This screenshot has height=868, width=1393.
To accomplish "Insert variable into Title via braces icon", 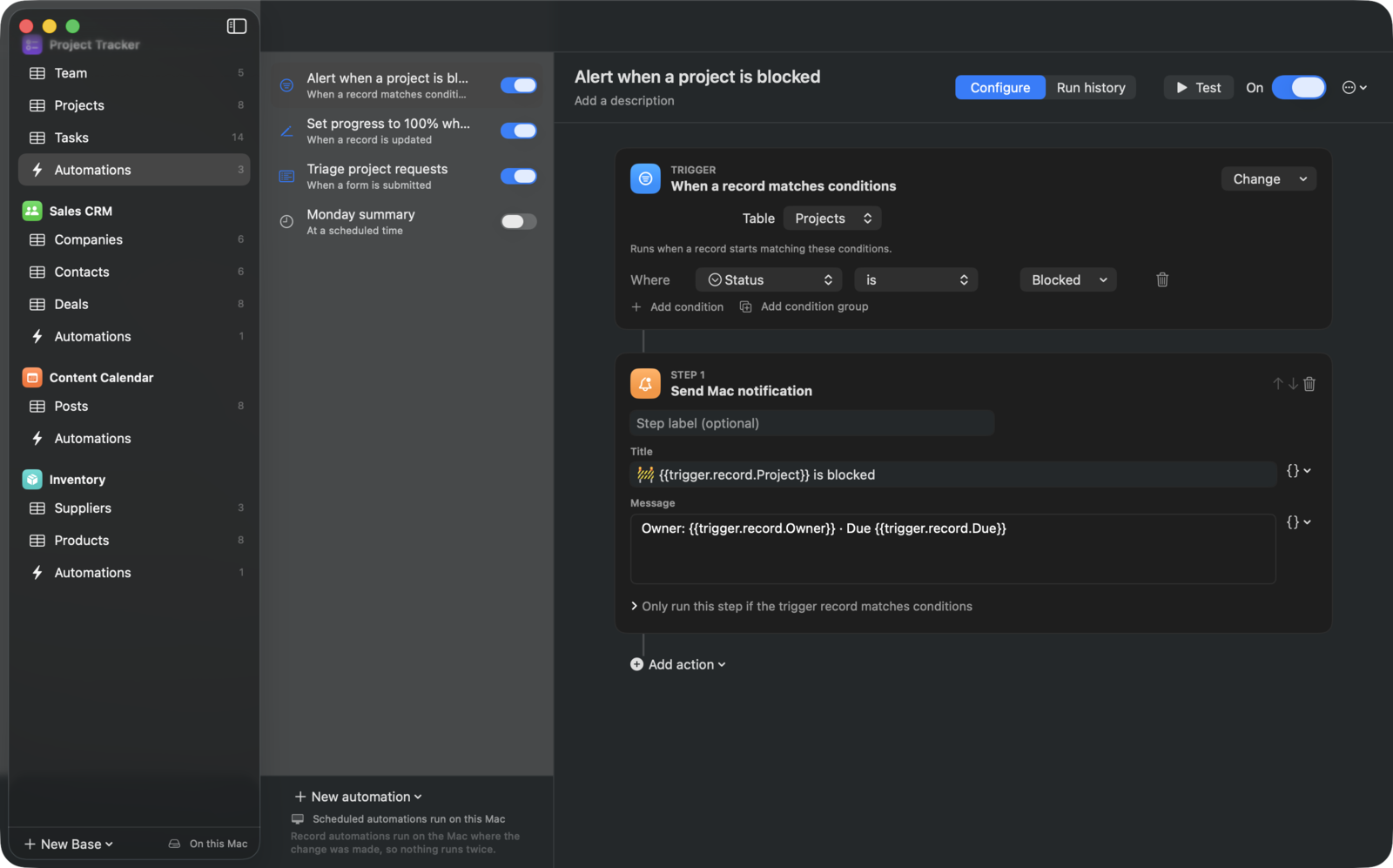I will 1299,471.
